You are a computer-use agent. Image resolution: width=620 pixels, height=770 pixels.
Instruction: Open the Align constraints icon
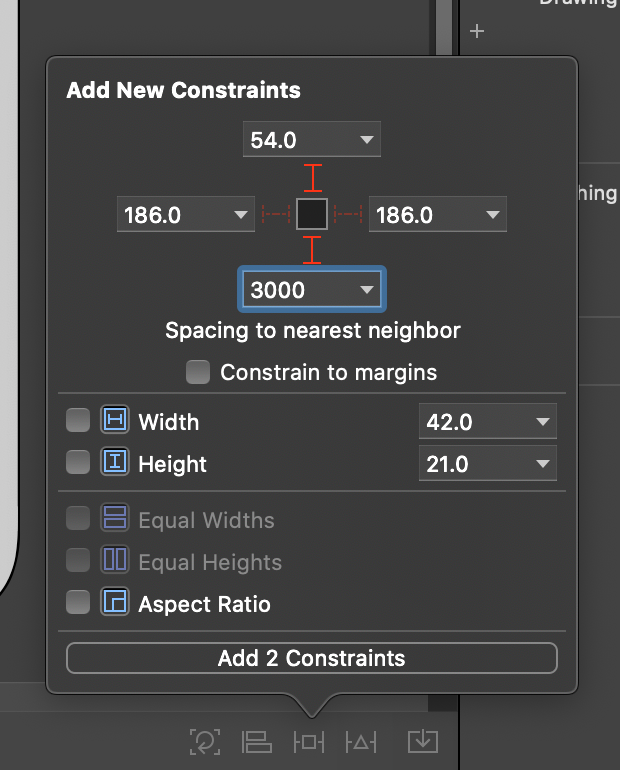click(257, 741)
